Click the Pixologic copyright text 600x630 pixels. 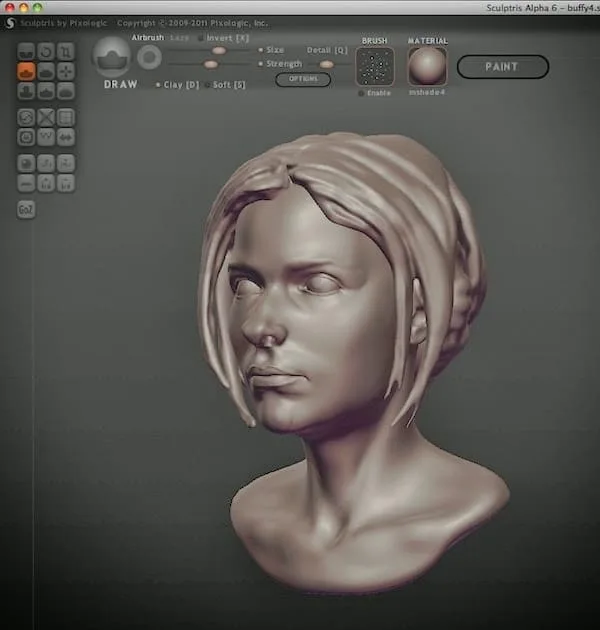point(192,23)
